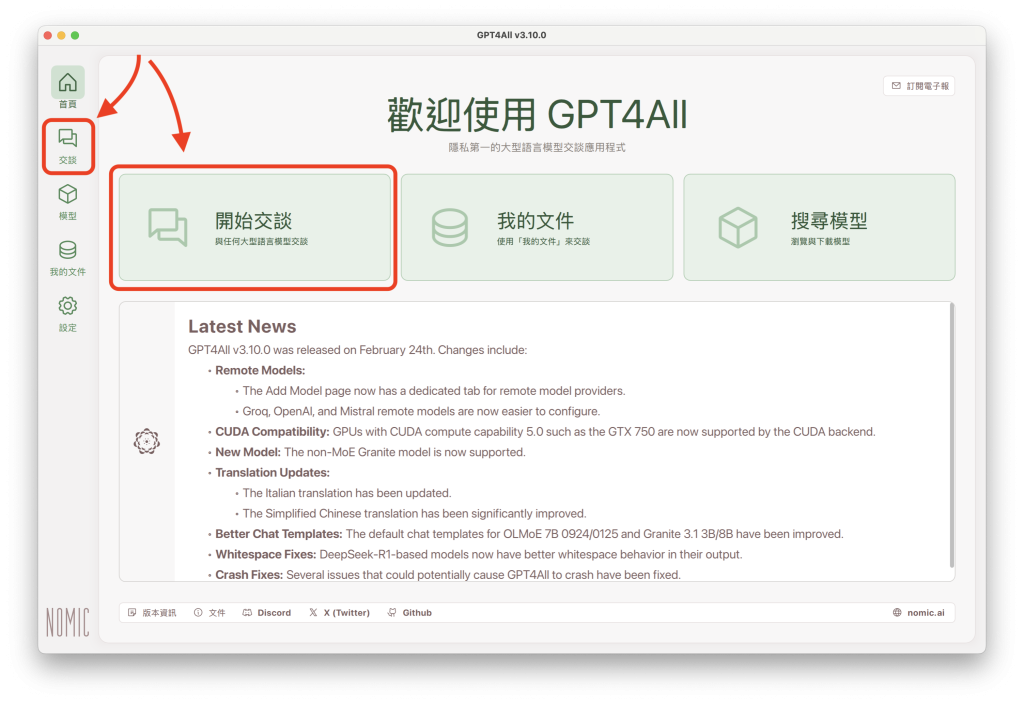Click the Nomic logo in sidebar
The height and width of the screenshot is (704, 1024).
coord(67,622)
